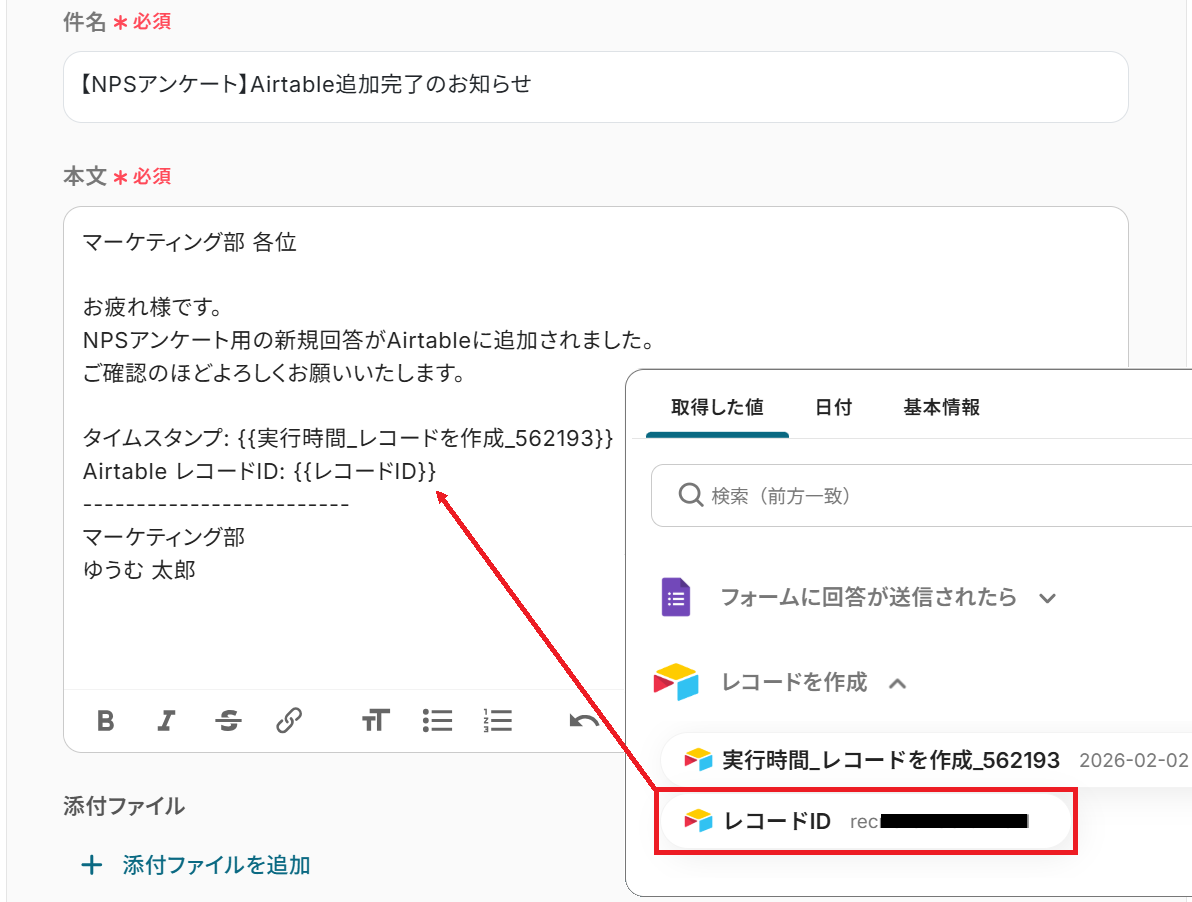Apply strikethrough formatting in editor toolbar
This screenshot has height=902, width=1192.
tap(228, 720)
